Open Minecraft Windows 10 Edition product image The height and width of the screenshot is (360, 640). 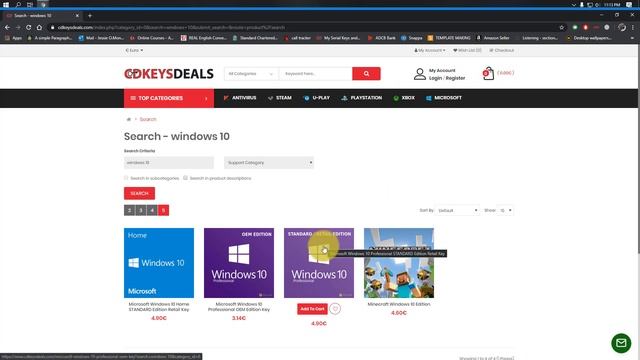tap(399, 263)
